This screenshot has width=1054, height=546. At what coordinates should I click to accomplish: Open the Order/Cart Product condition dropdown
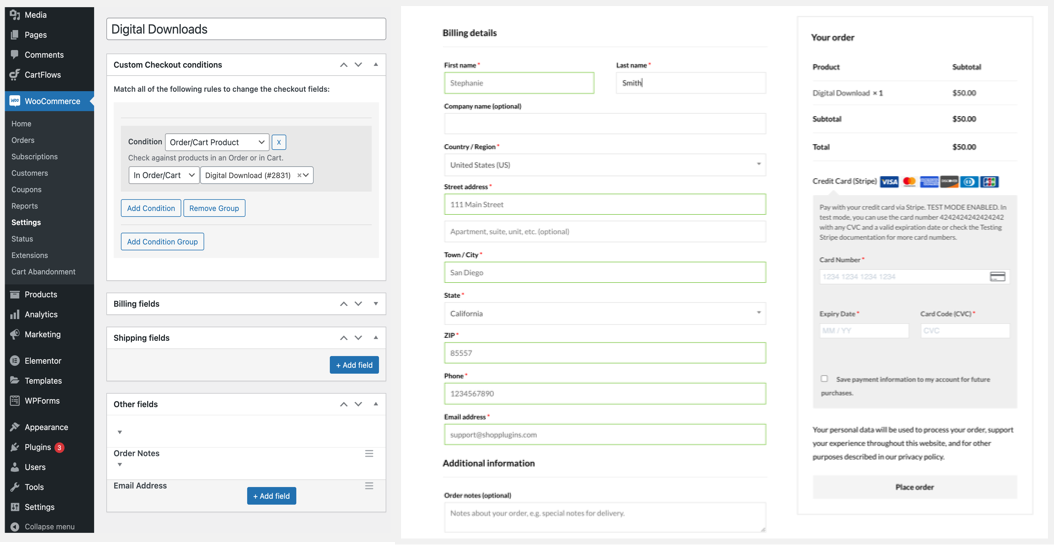click(x=216, y=143)
